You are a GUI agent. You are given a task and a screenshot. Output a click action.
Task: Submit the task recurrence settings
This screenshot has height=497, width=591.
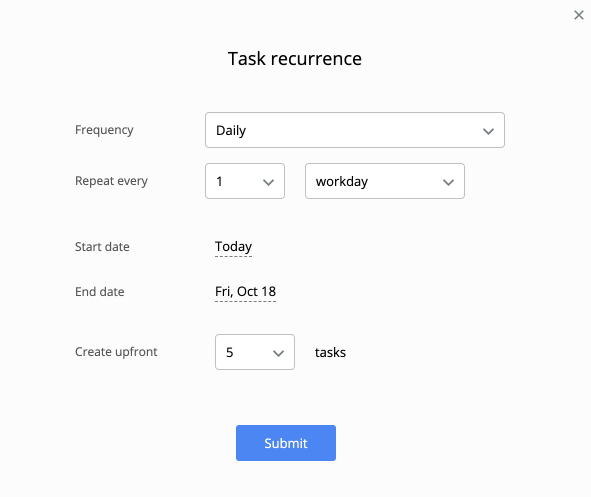pos(286,443)
